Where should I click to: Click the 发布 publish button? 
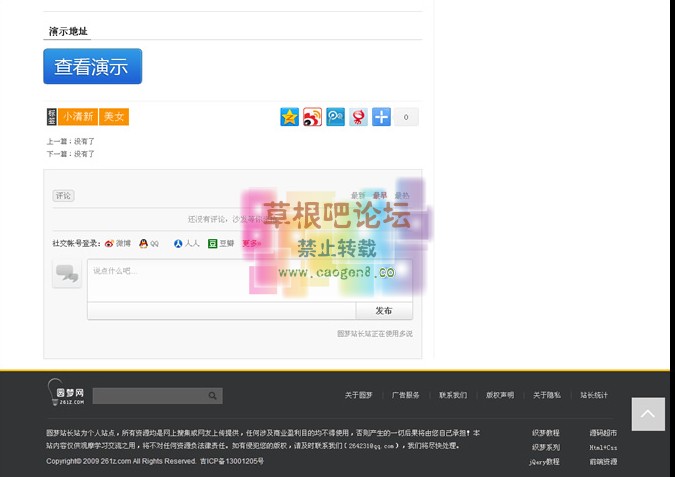tap(384, 311)
